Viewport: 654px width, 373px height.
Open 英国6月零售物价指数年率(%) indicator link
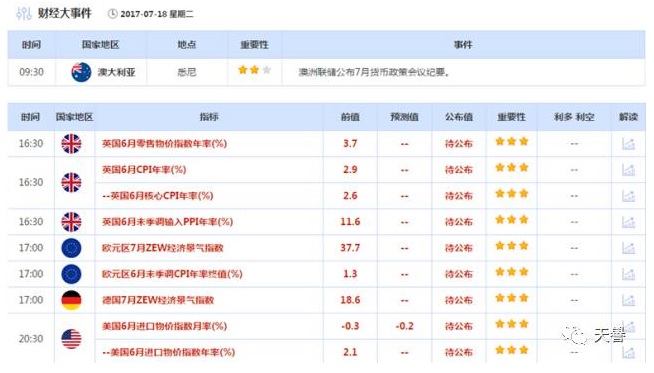[164, 144]
